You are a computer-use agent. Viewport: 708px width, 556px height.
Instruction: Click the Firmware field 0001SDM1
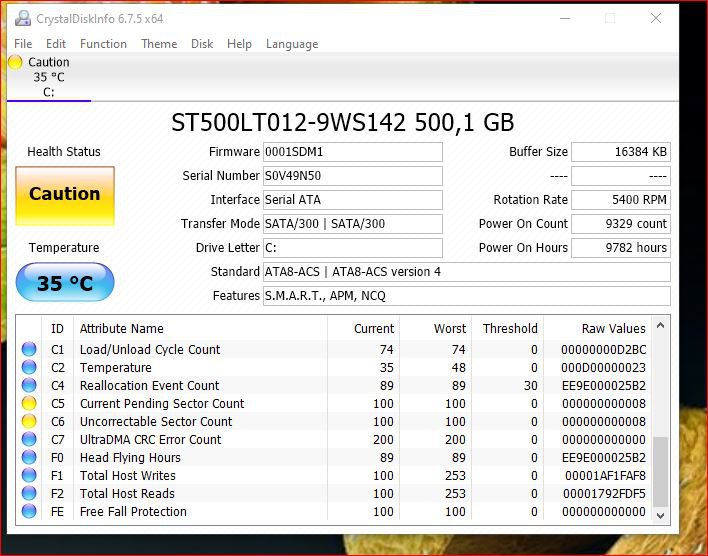point(353,152)
